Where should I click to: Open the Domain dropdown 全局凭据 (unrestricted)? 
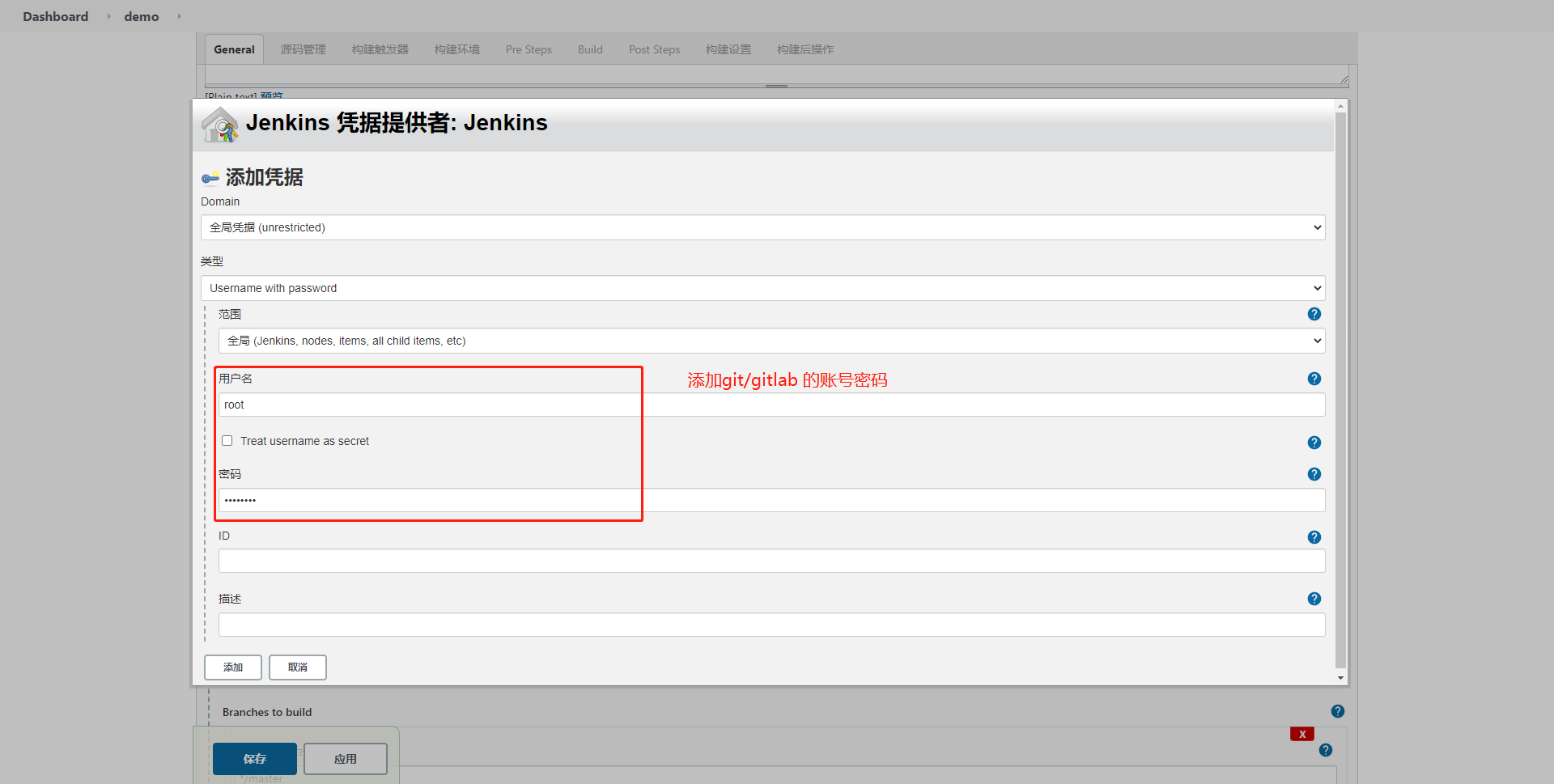click(x=762, y=227)
